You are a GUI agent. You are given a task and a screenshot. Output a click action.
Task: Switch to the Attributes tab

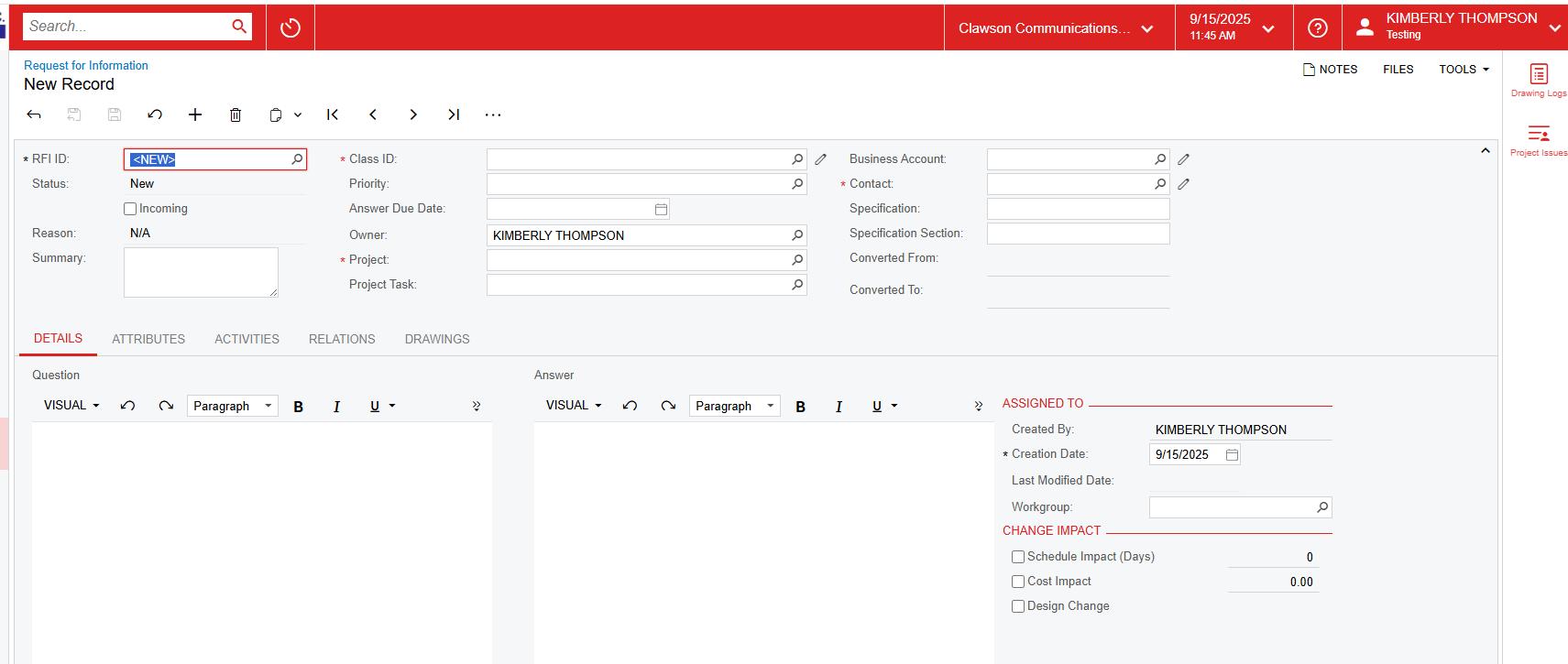pos(148,339)
